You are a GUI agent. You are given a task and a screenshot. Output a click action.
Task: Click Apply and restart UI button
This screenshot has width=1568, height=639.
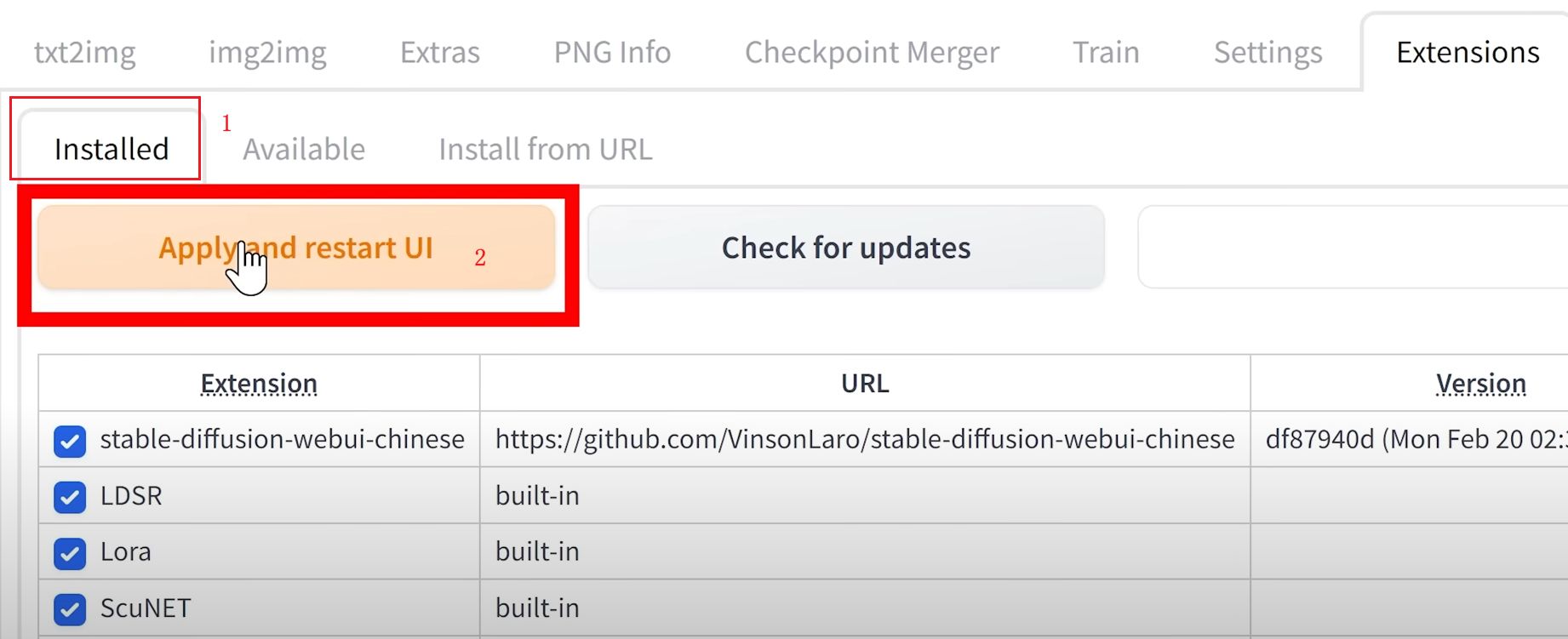click(296, 248)
